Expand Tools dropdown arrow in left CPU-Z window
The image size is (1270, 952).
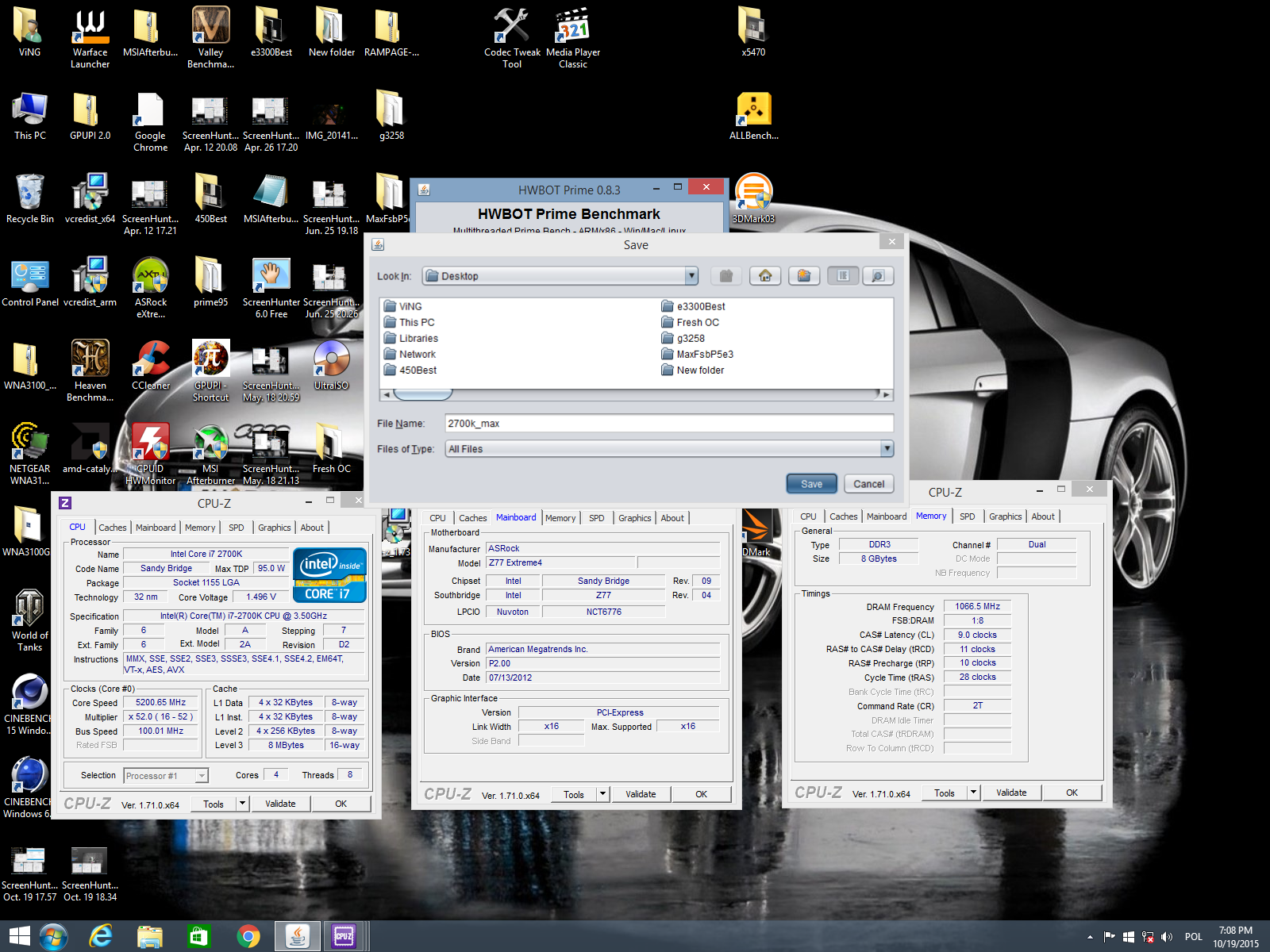(x=242, y=804)
